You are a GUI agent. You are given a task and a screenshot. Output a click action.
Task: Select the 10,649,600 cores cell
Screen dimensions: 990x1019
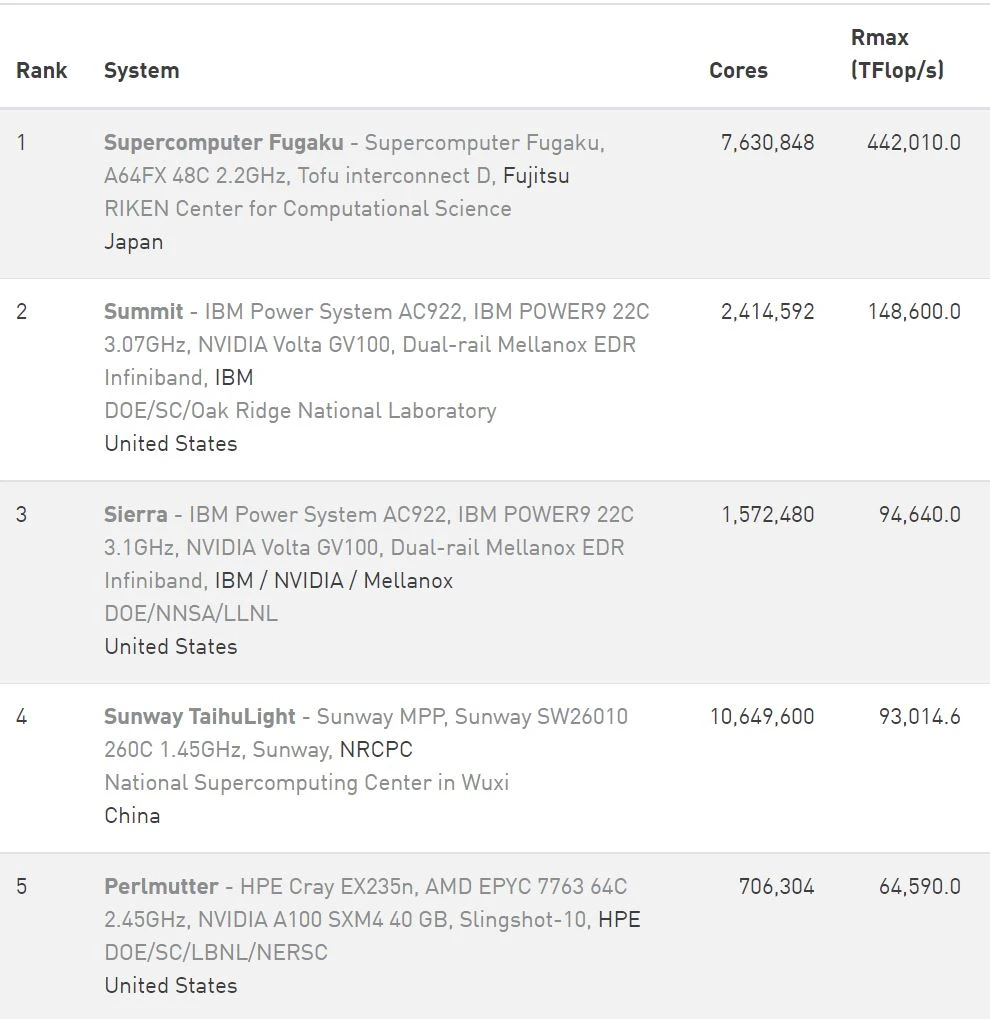click(x=762, y=717)
